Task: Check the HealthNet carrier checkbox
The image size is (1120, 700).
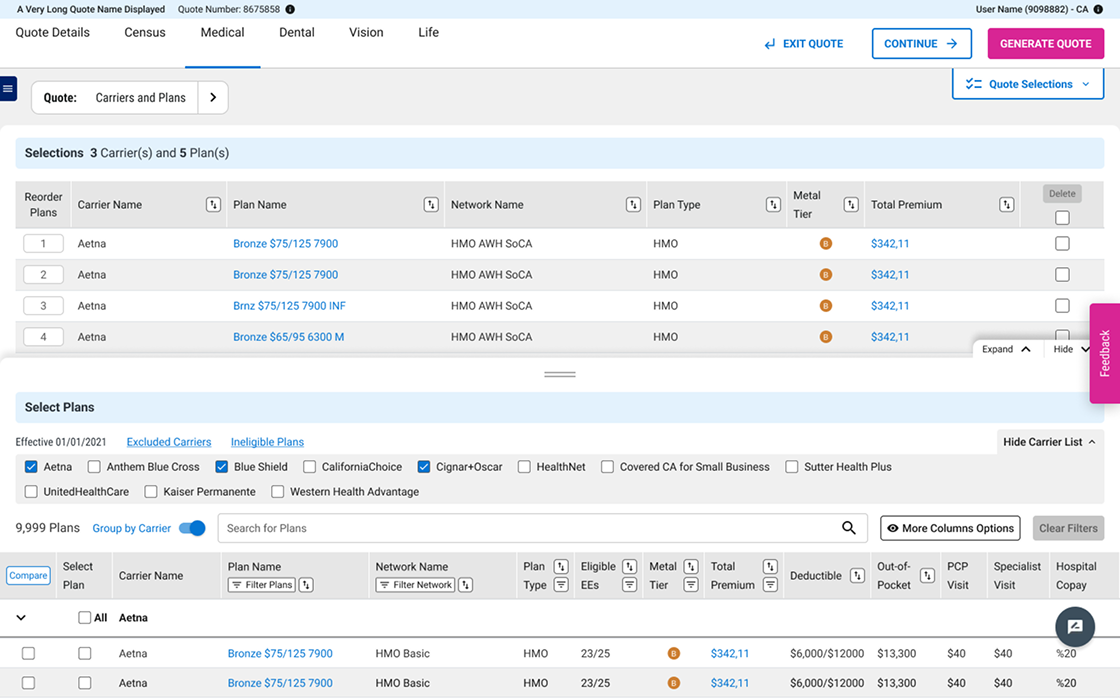Action: pyautogui.click(x=524, y=466)
